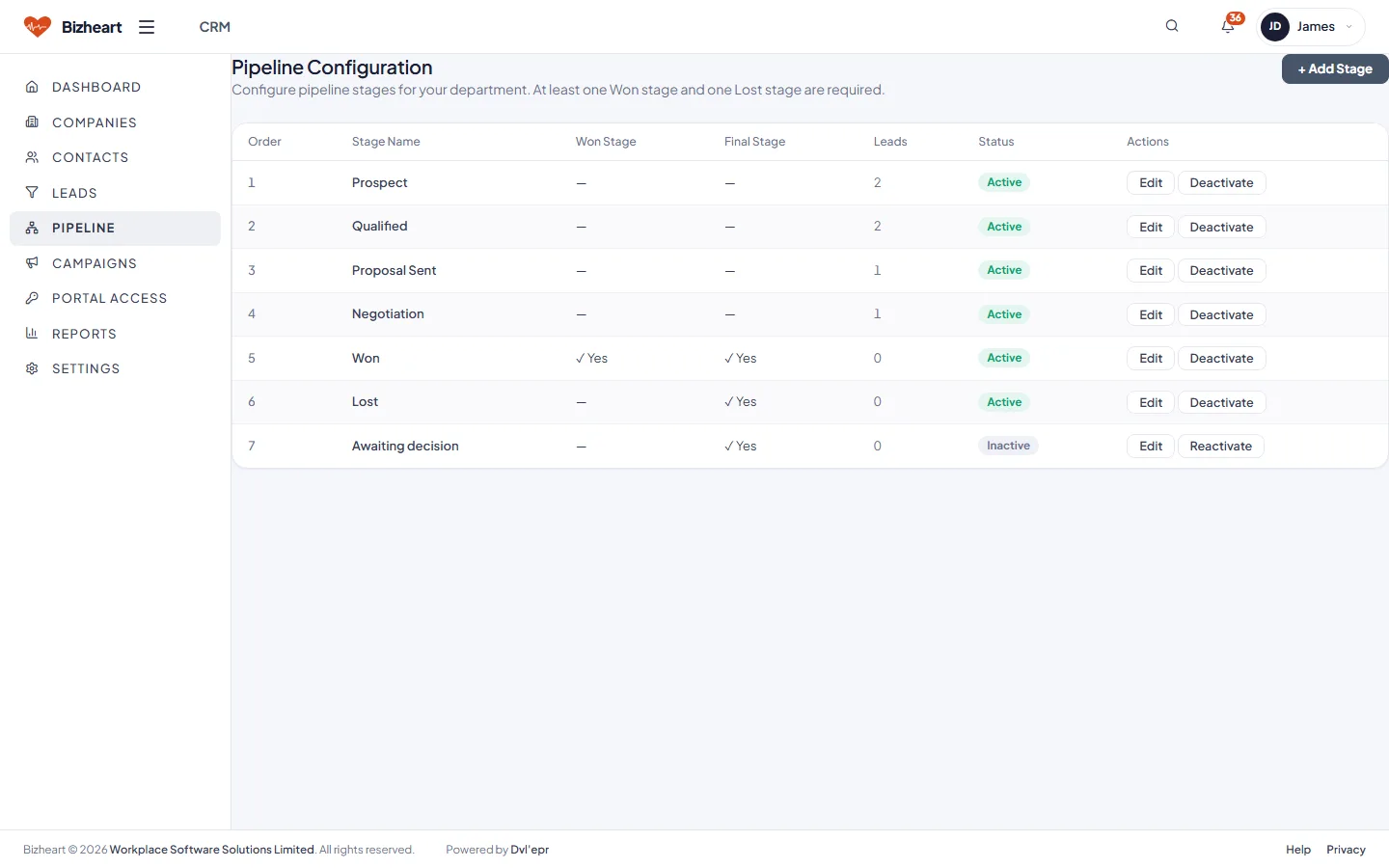Open the Dashboard menu item

click(x=115, y=87)
